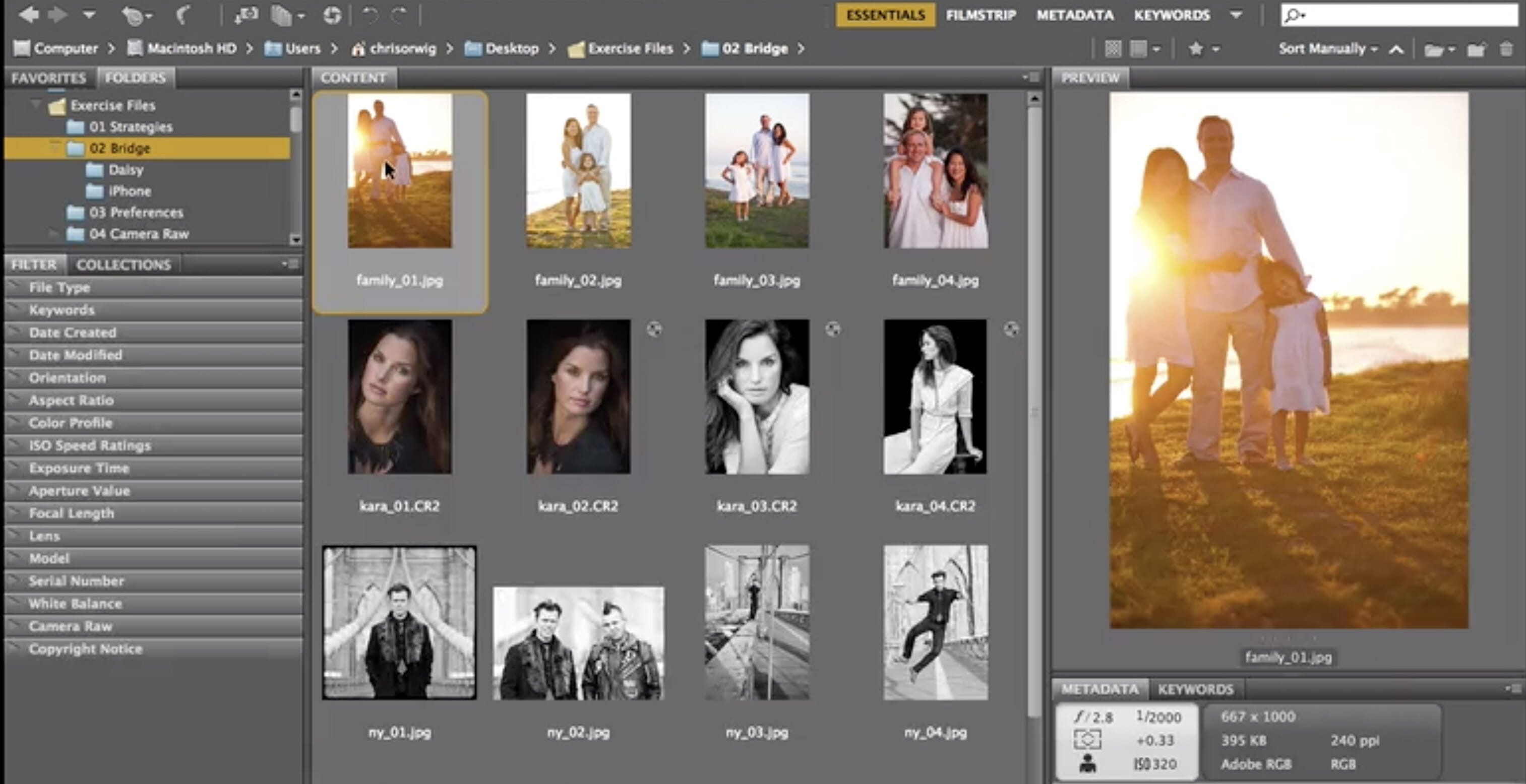
Task: Collapse the Exercise Files tree folder
Action: point(36,105)
